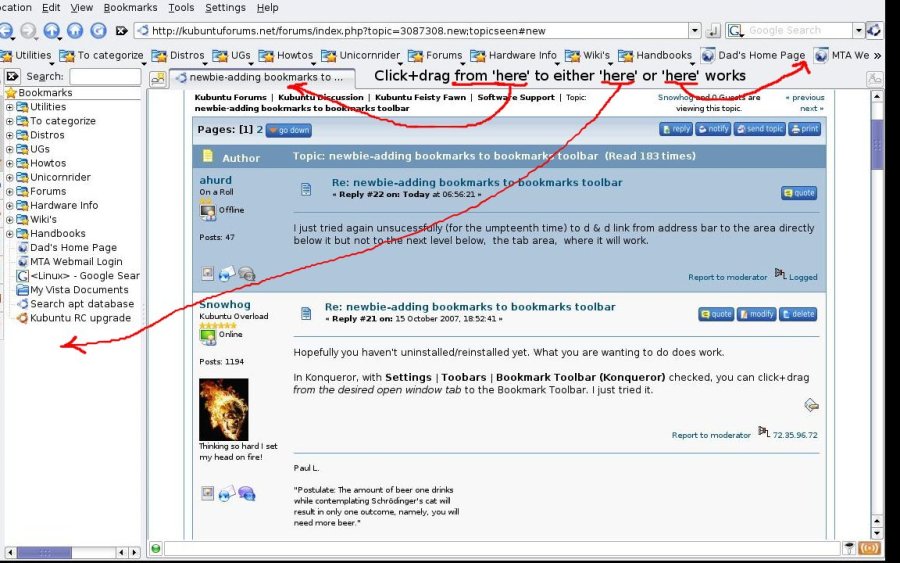Expand the Handbooks folder in sidebar
This screenshot has height=563, width=900.
coord(9,234)
